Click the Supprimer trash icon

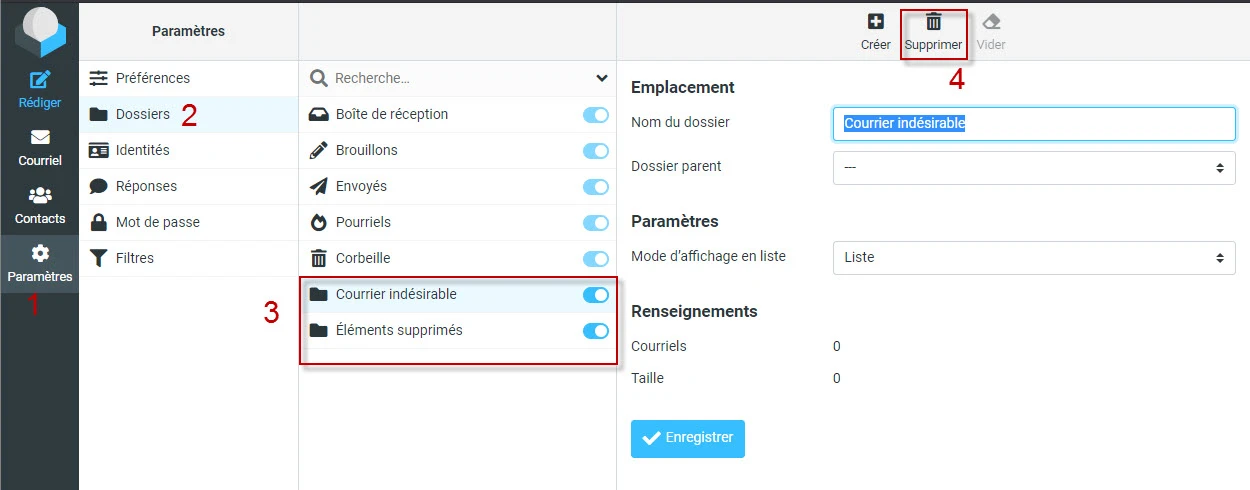pyautogui.click(x=933, y=22)
